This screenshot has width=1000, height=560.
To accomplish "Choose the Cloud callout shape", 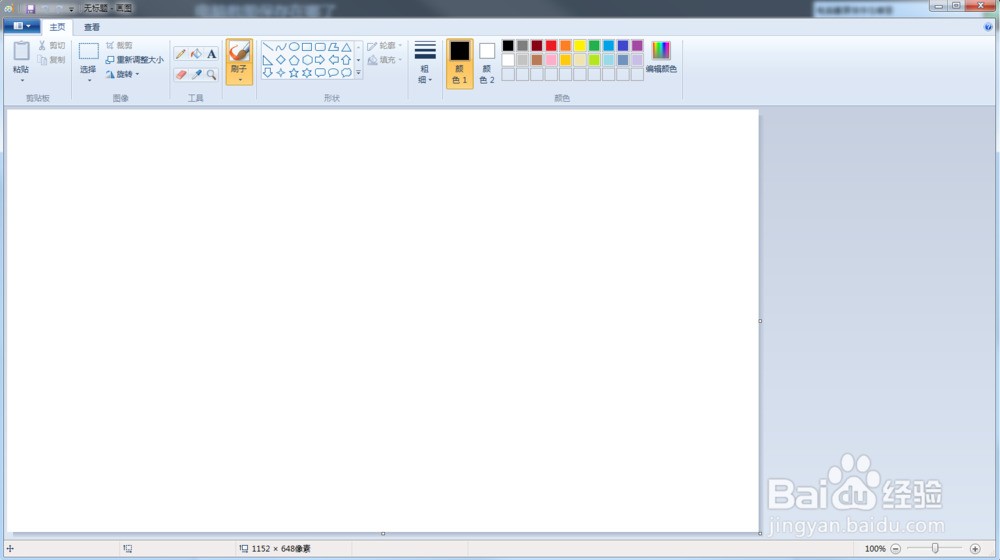I will [x=346, y=73].
